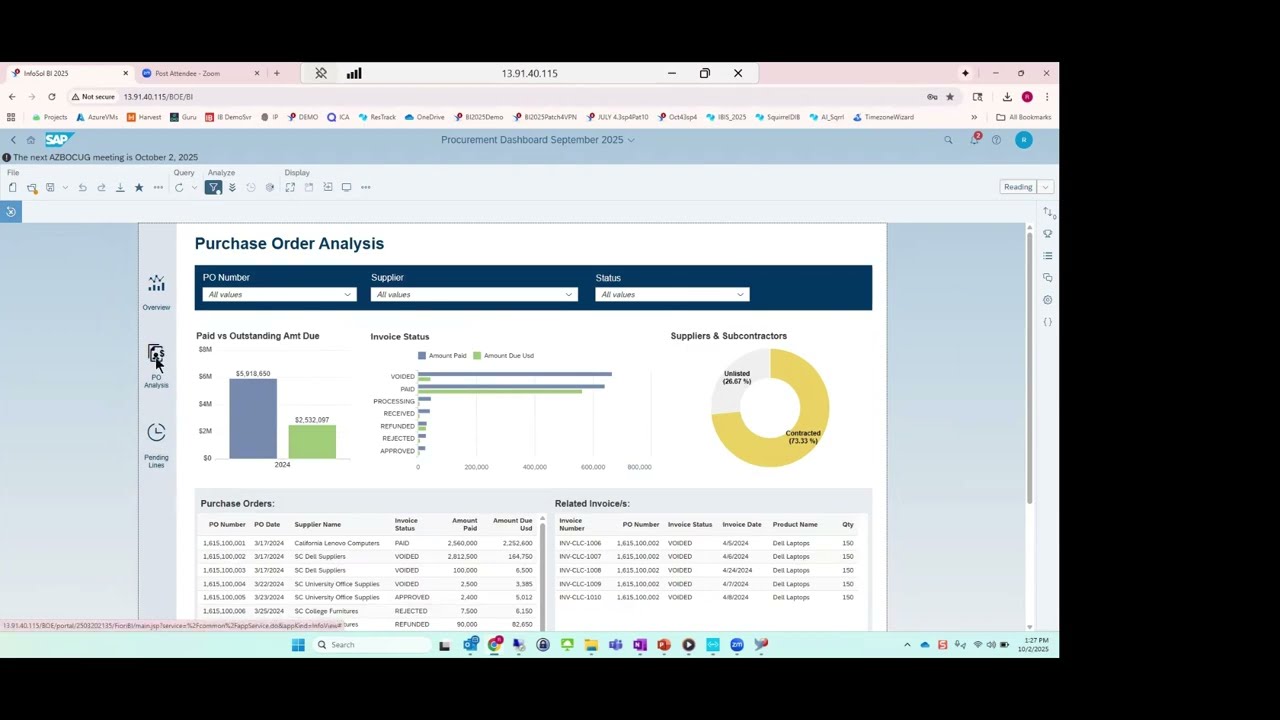1280x720 pixels.
Task: Click the blue Amount Paid 2024 bar
Action: [253, 419]
